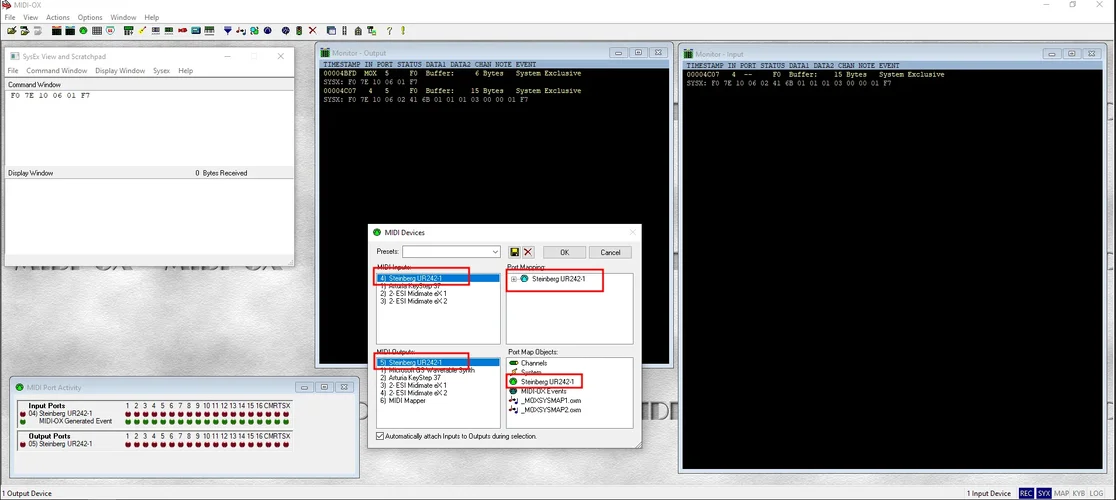Toggle the SYX indicator in status bar
The image size is (1116, 500).
1043,493
